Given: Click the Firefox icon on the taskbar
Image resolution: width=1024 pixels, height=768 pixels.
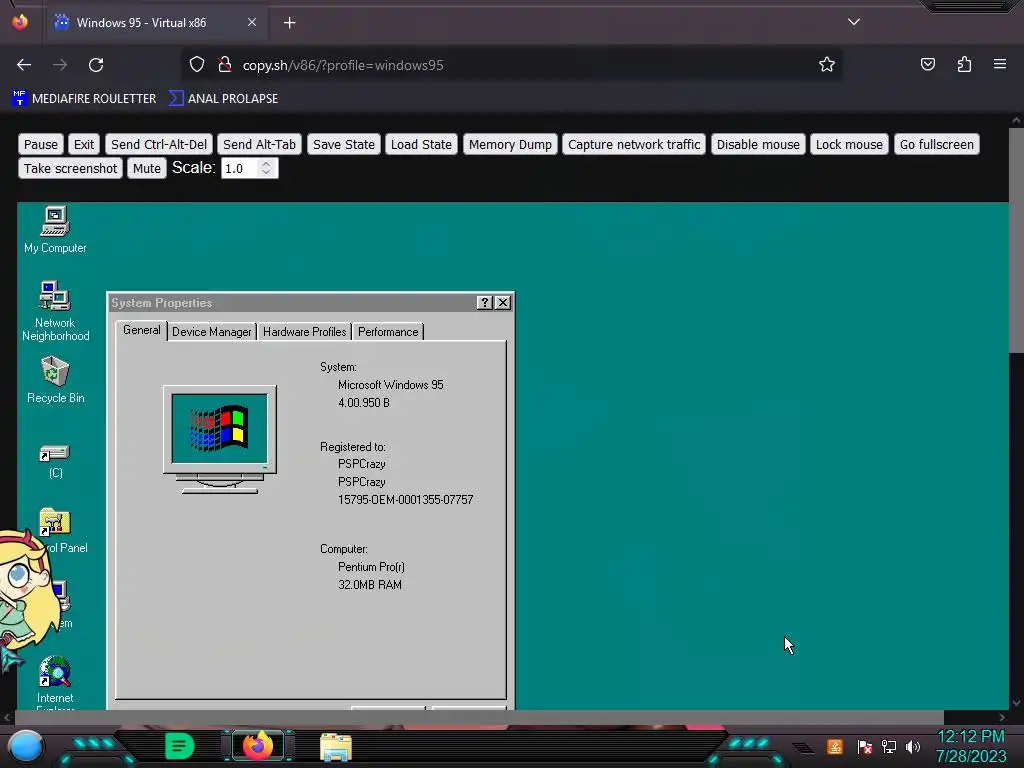Looking at the screenshot, I should (x=257, y=746).
